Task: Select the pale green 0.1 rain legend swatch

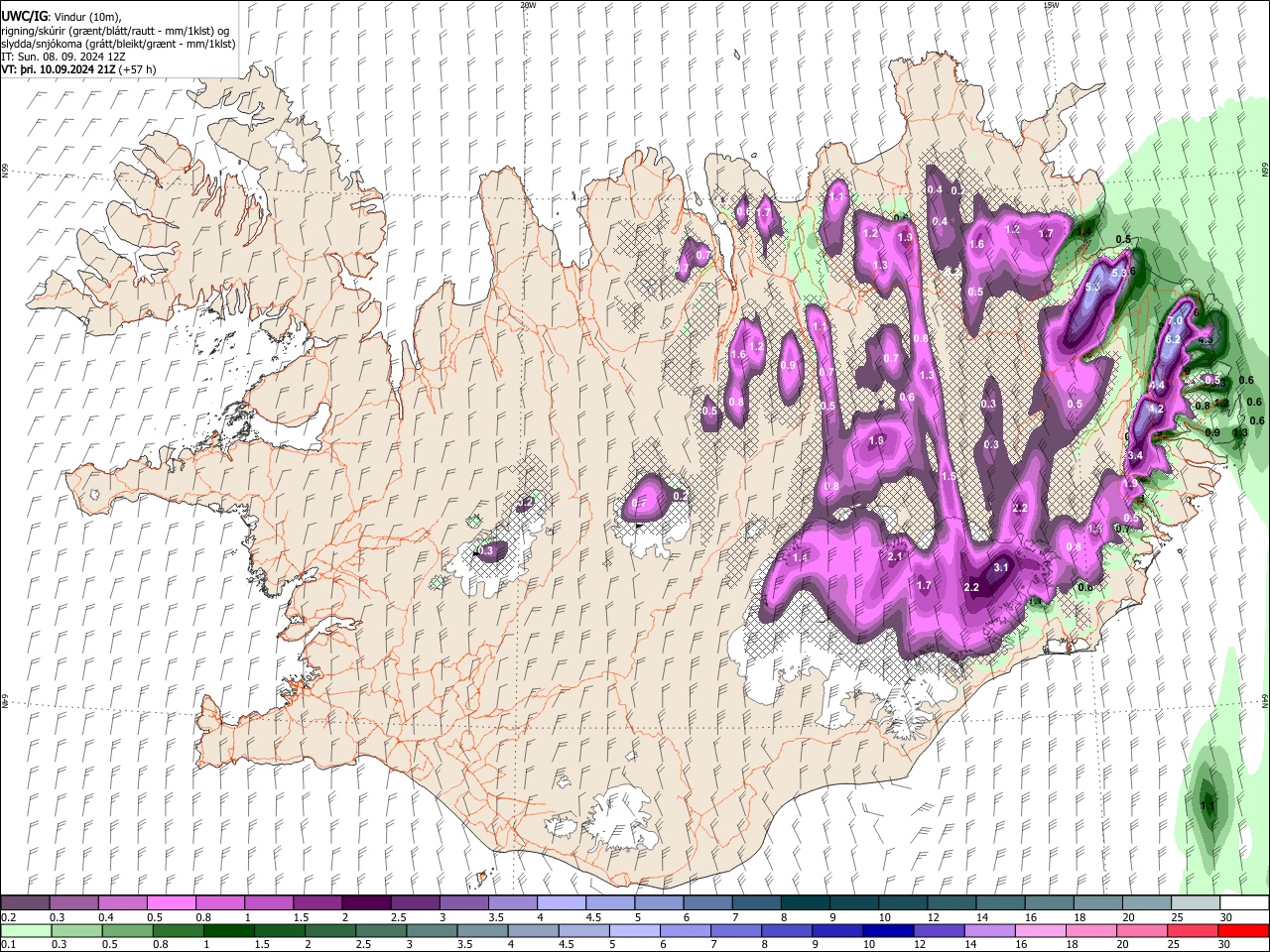Action: pos(25,931)
